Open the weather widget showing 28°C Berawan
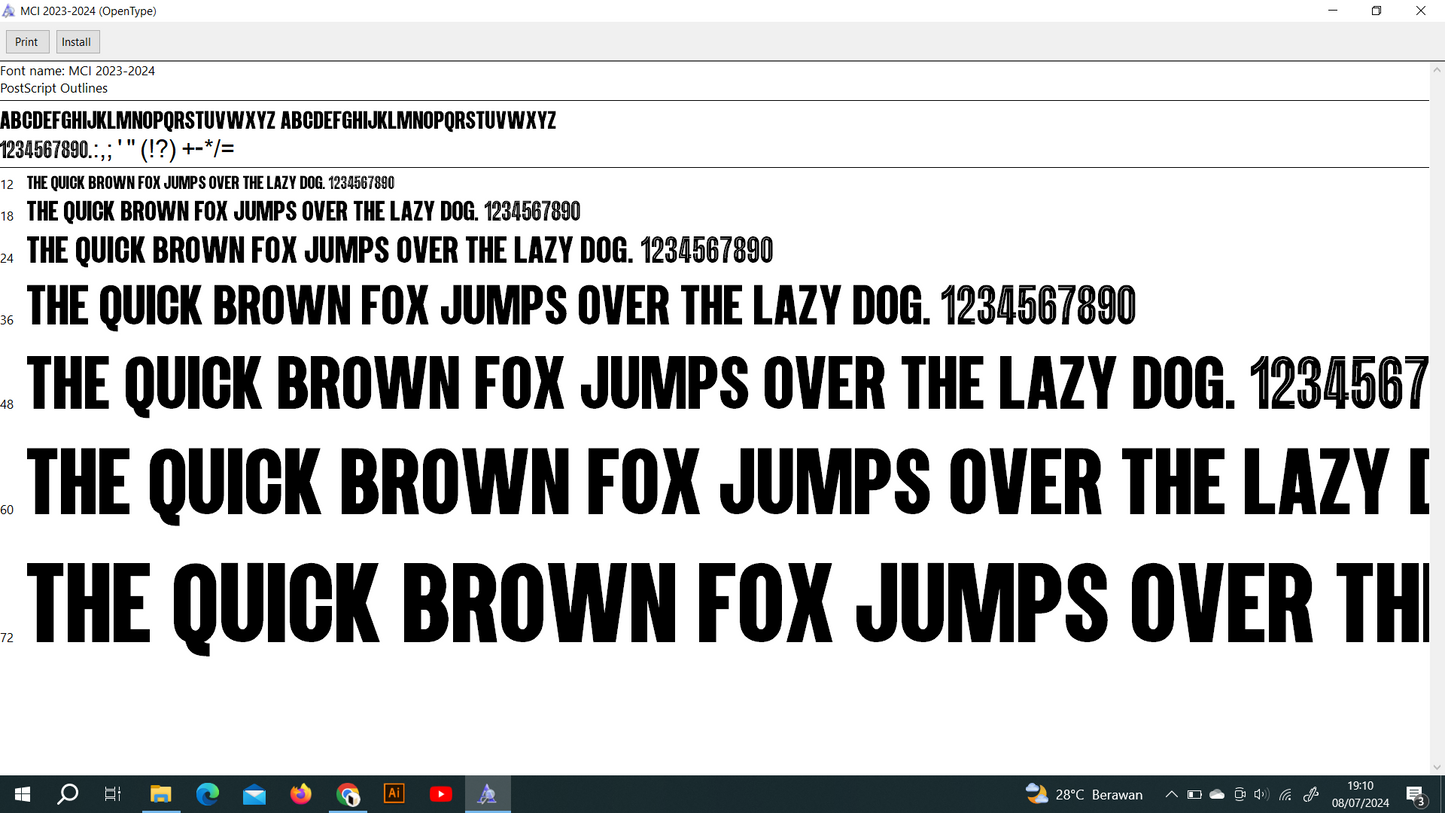This screenshot has width=1445, height=813. coord(1084,794)
